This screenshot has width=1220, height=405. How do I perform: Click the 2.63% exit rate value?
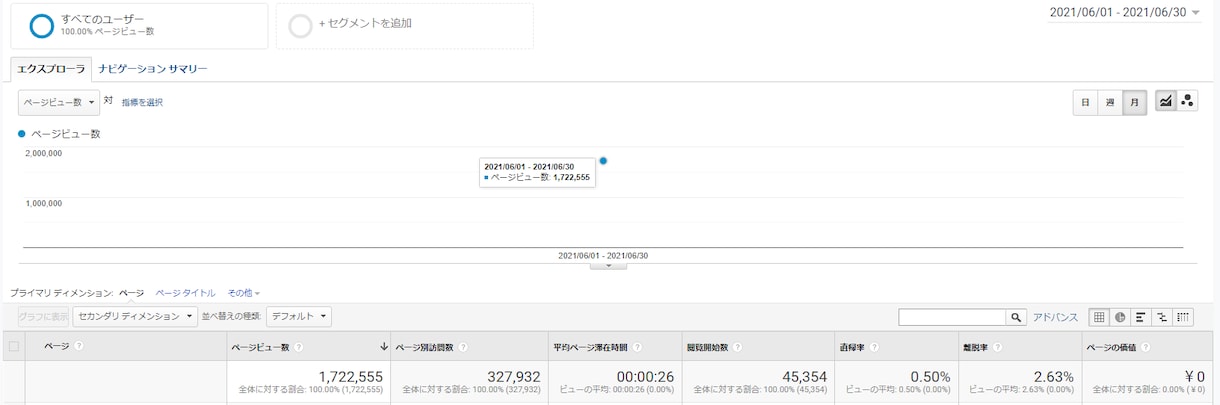click(x=1053, y=376)
